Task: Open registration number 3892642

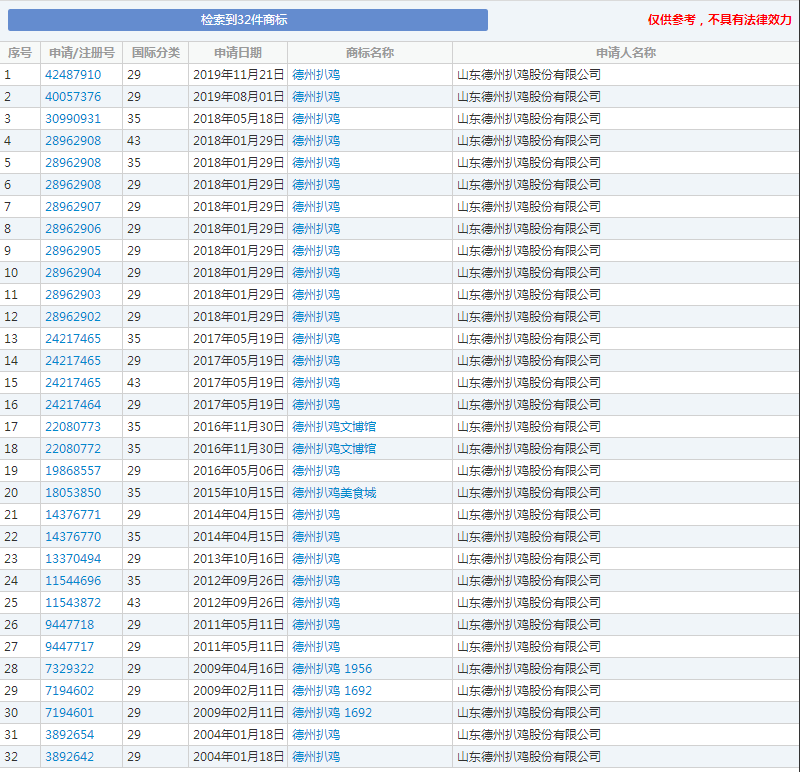Action: click(70, 757)
